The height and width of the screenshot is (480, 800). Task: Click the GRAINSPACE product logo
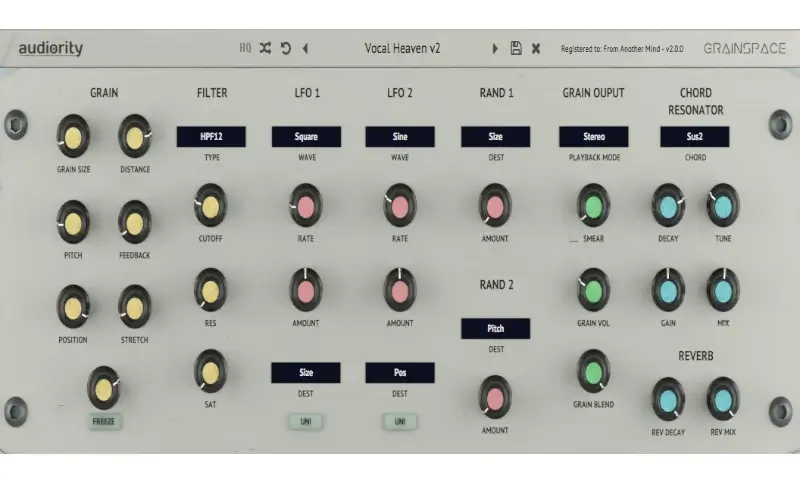[744, 48]
